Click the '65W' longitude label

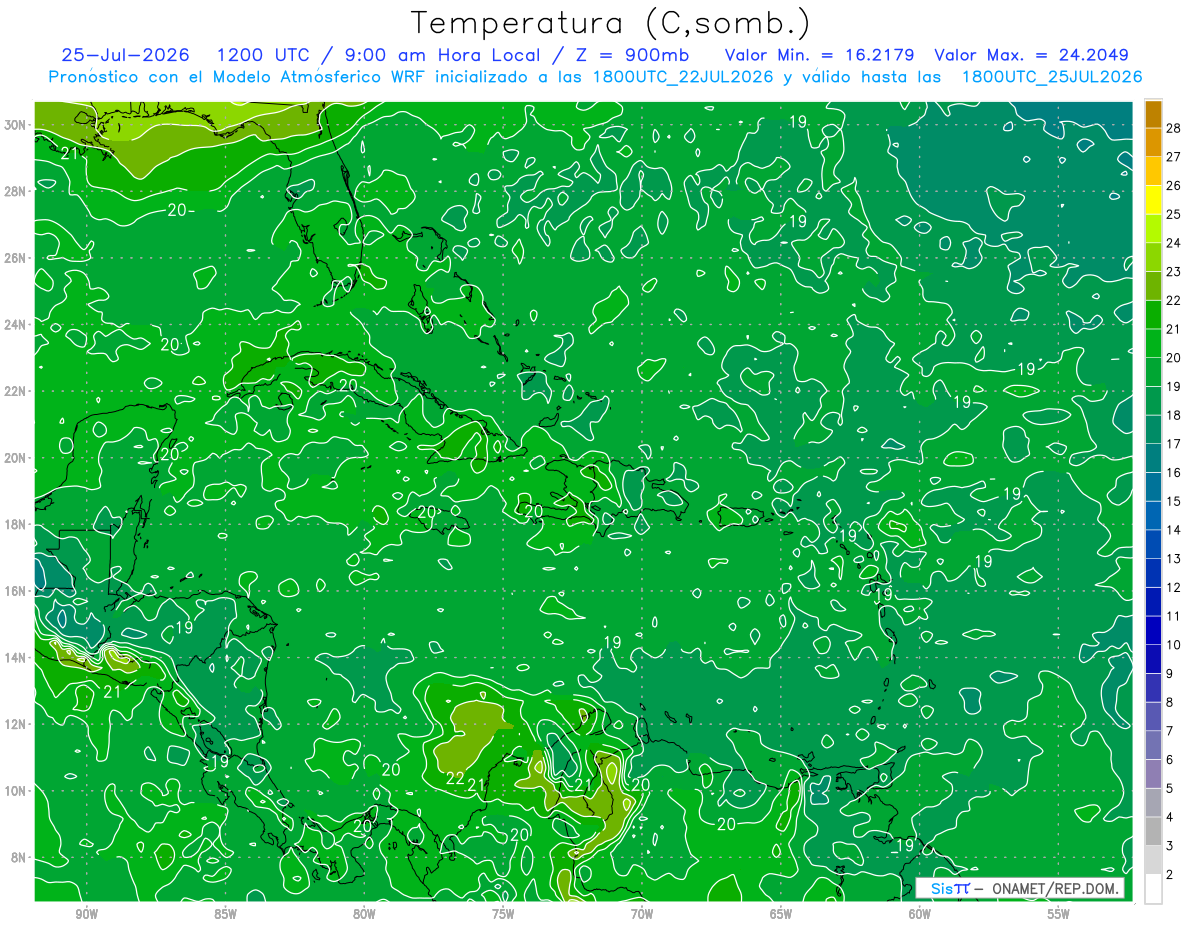coord(781,914)
